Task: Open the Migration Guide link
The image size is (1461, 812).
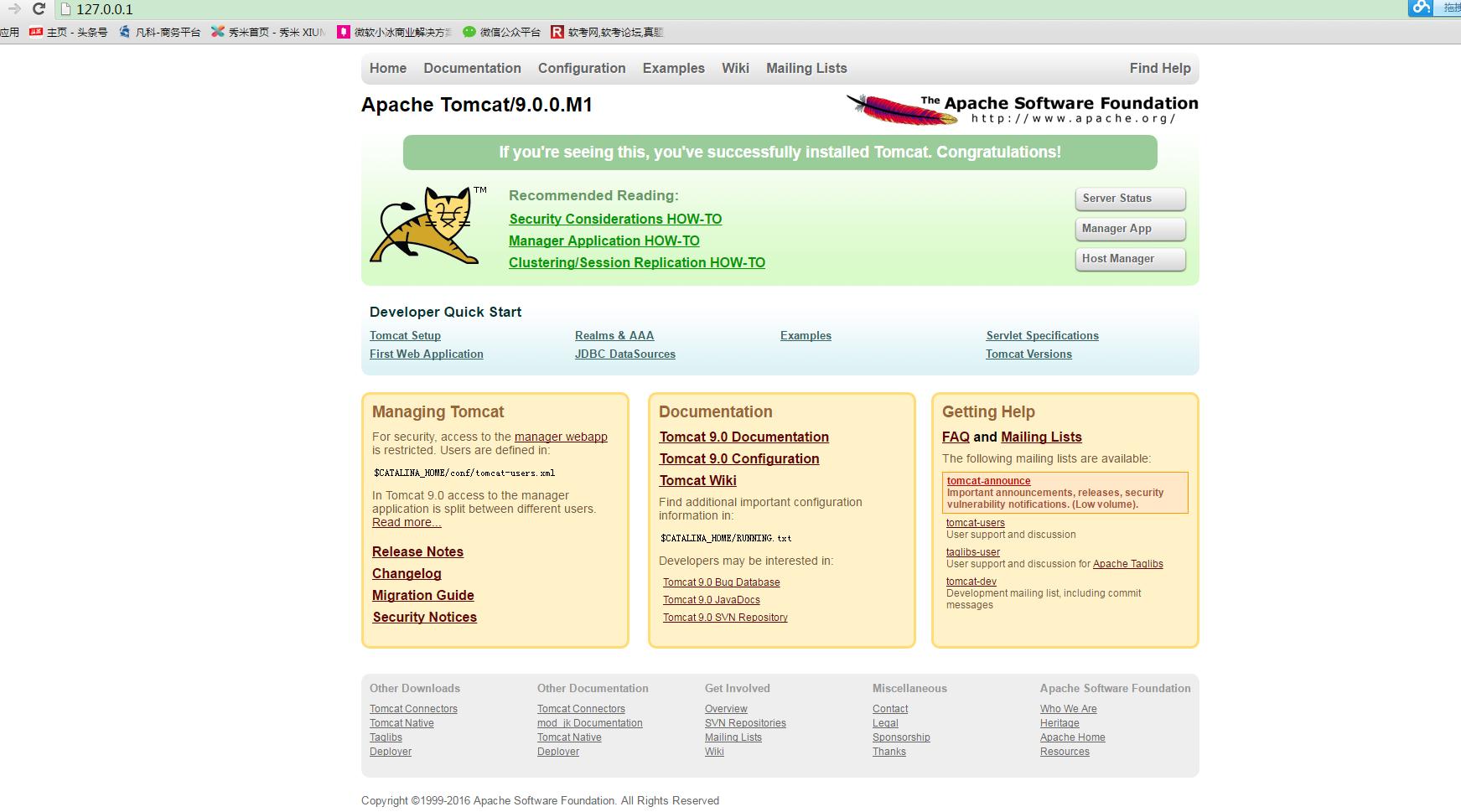Action: [423, 595]
